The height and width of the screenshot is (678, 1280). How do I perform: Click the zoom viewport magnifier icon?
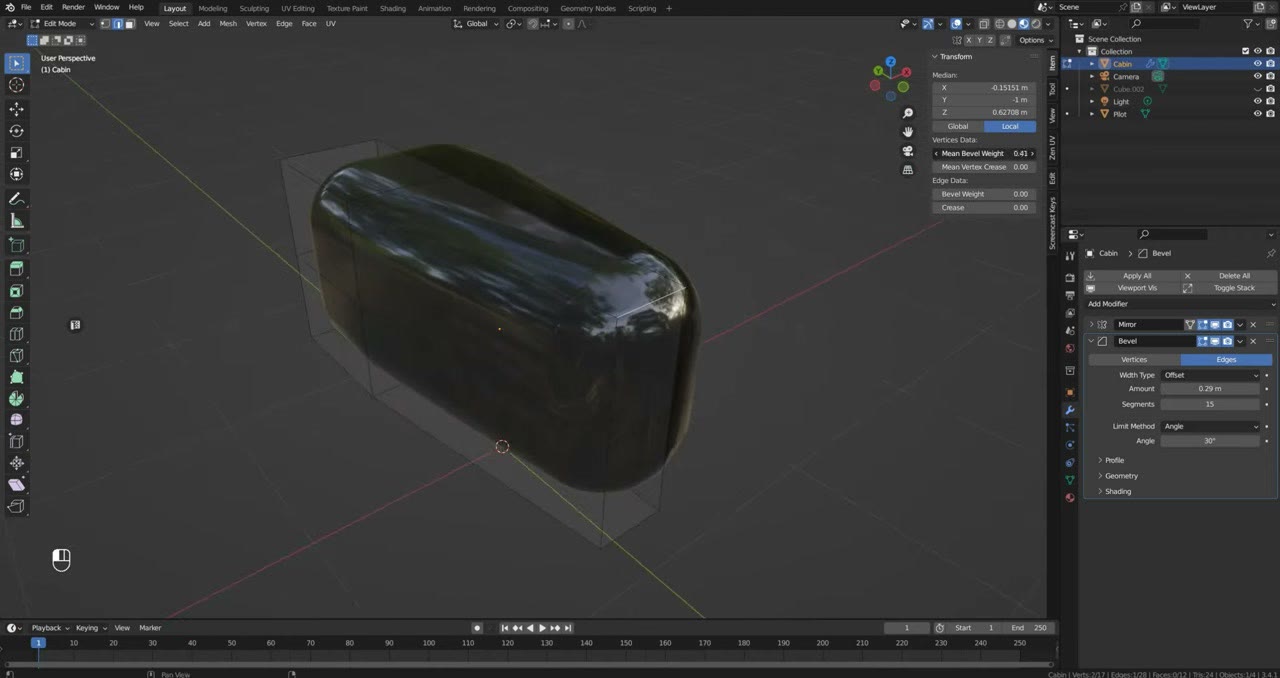coord(907,113)
